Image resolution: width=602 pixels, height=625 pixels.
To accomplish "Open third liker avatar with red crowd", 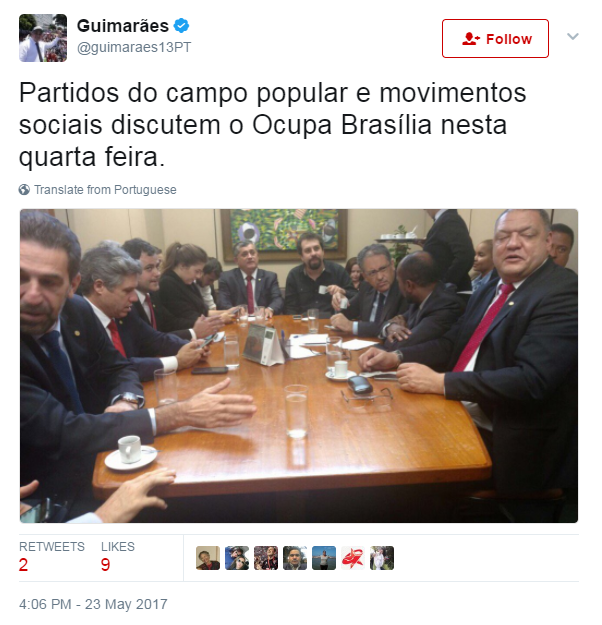I will click(x=266, y=558).
